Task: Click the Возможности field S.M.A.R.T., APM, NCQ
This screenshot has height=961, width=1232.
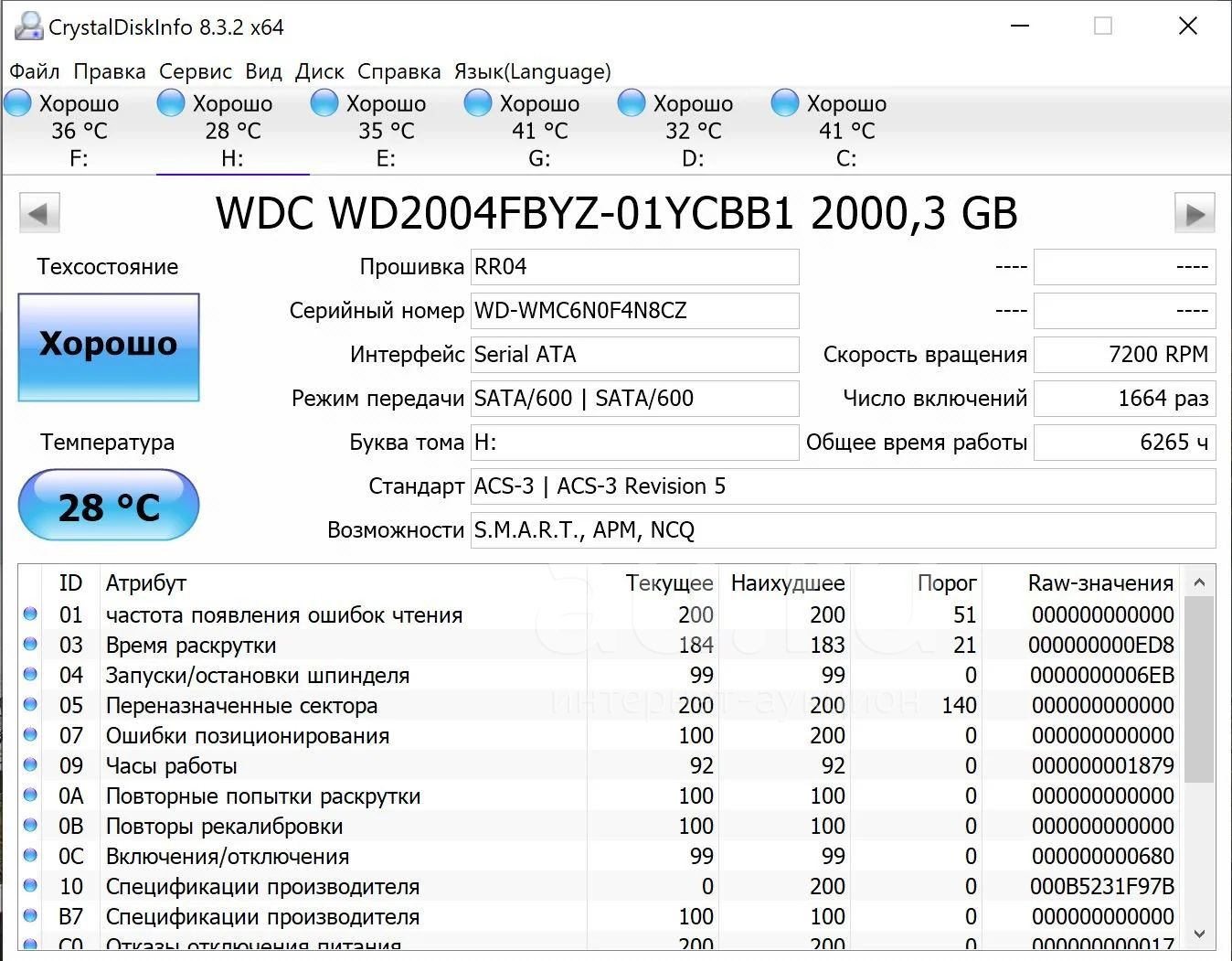Action: coord(844,530)
